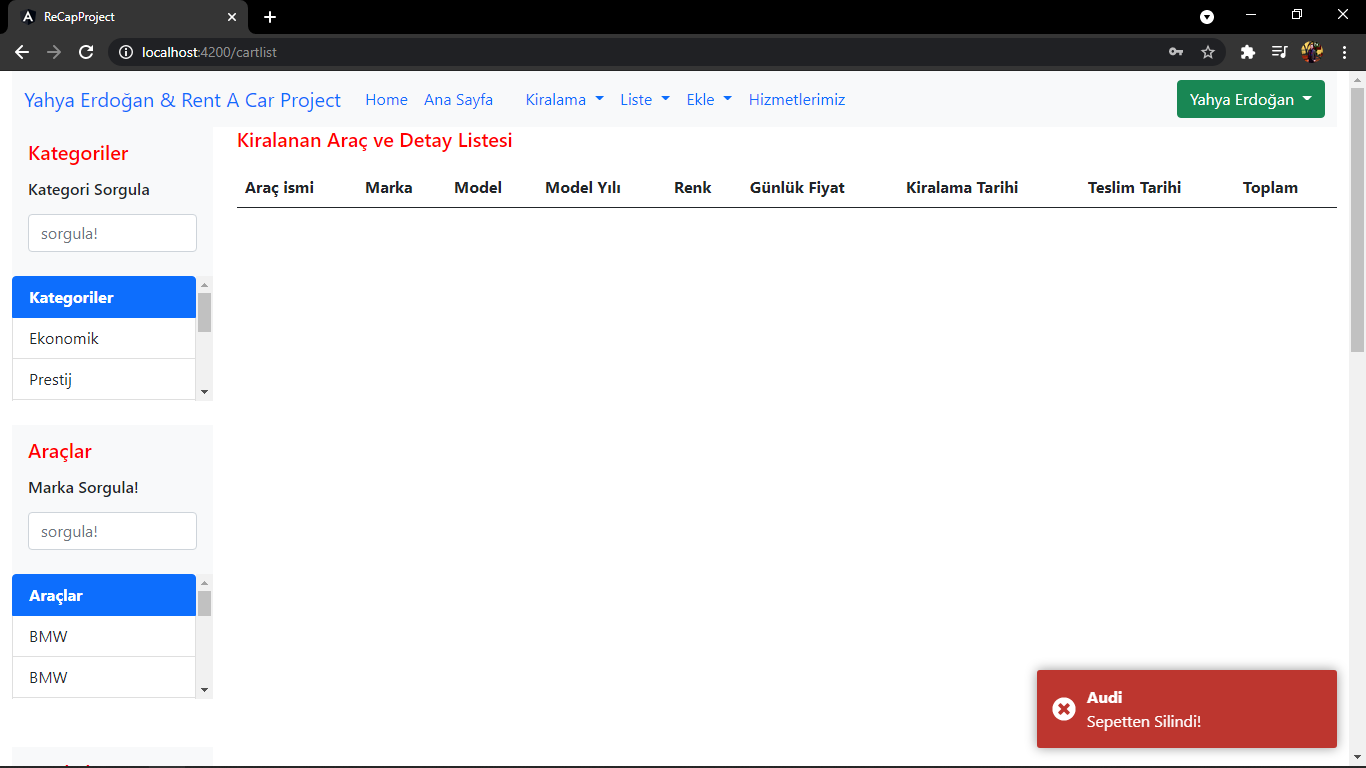Open the Chrome profile avatar
Screen dimensions: 1366x768
click(x=1312, y=51)
